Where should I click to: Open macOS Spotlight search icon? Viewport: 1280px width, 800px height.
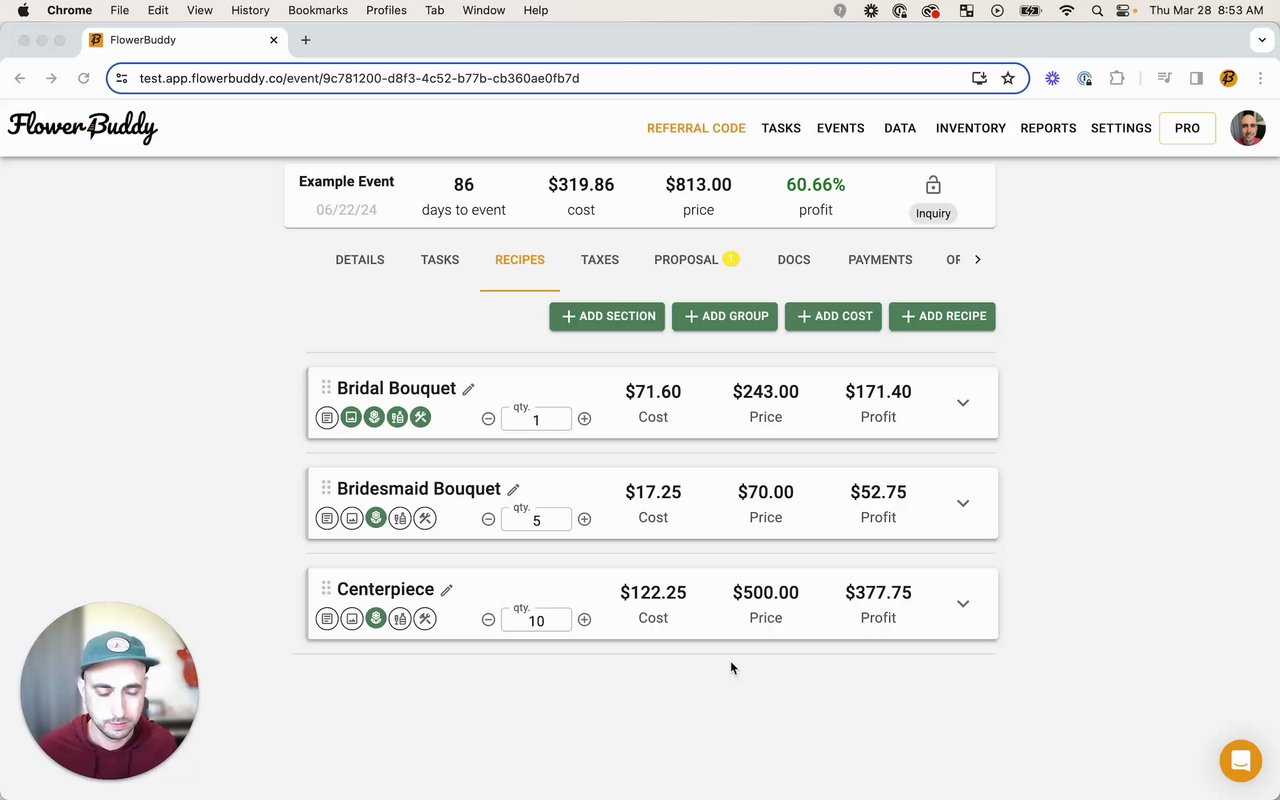pos(1097,10)
